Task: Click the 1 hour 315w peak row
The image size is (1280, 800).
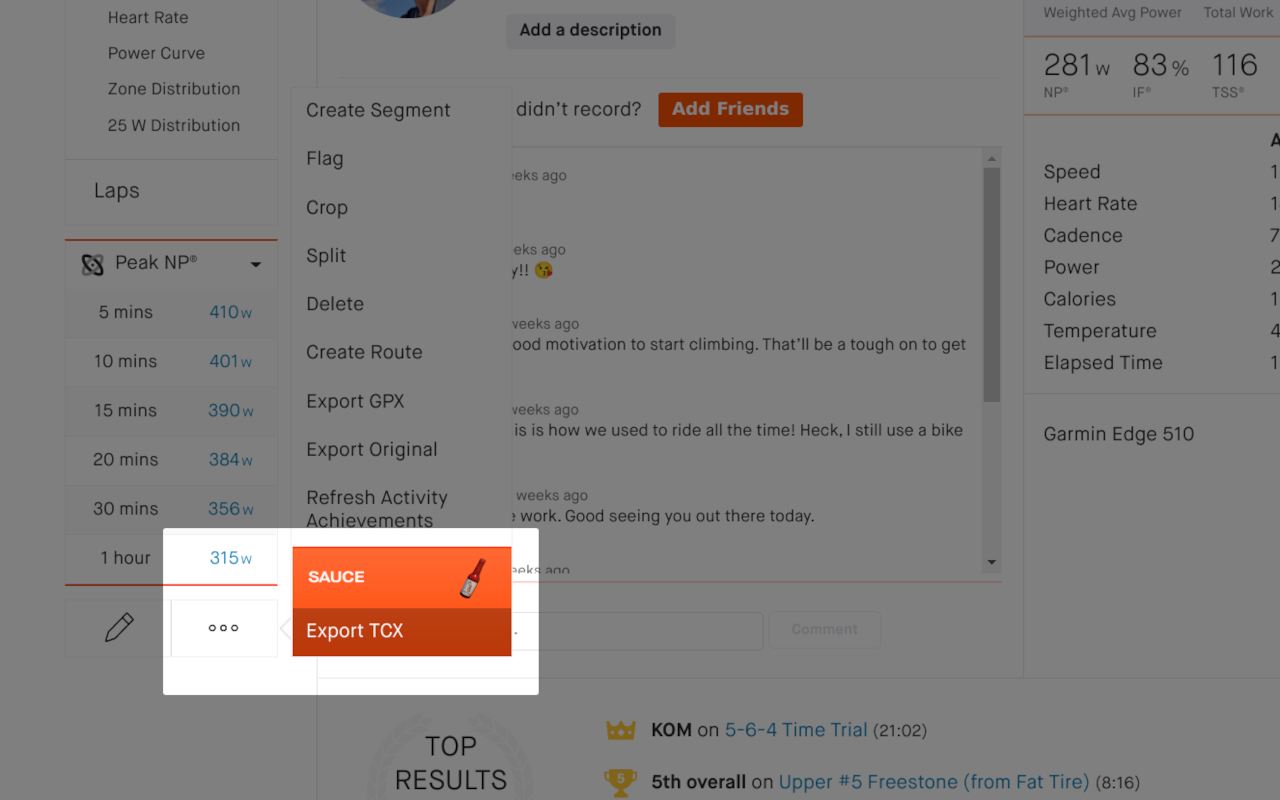Action: pos(171,558)
